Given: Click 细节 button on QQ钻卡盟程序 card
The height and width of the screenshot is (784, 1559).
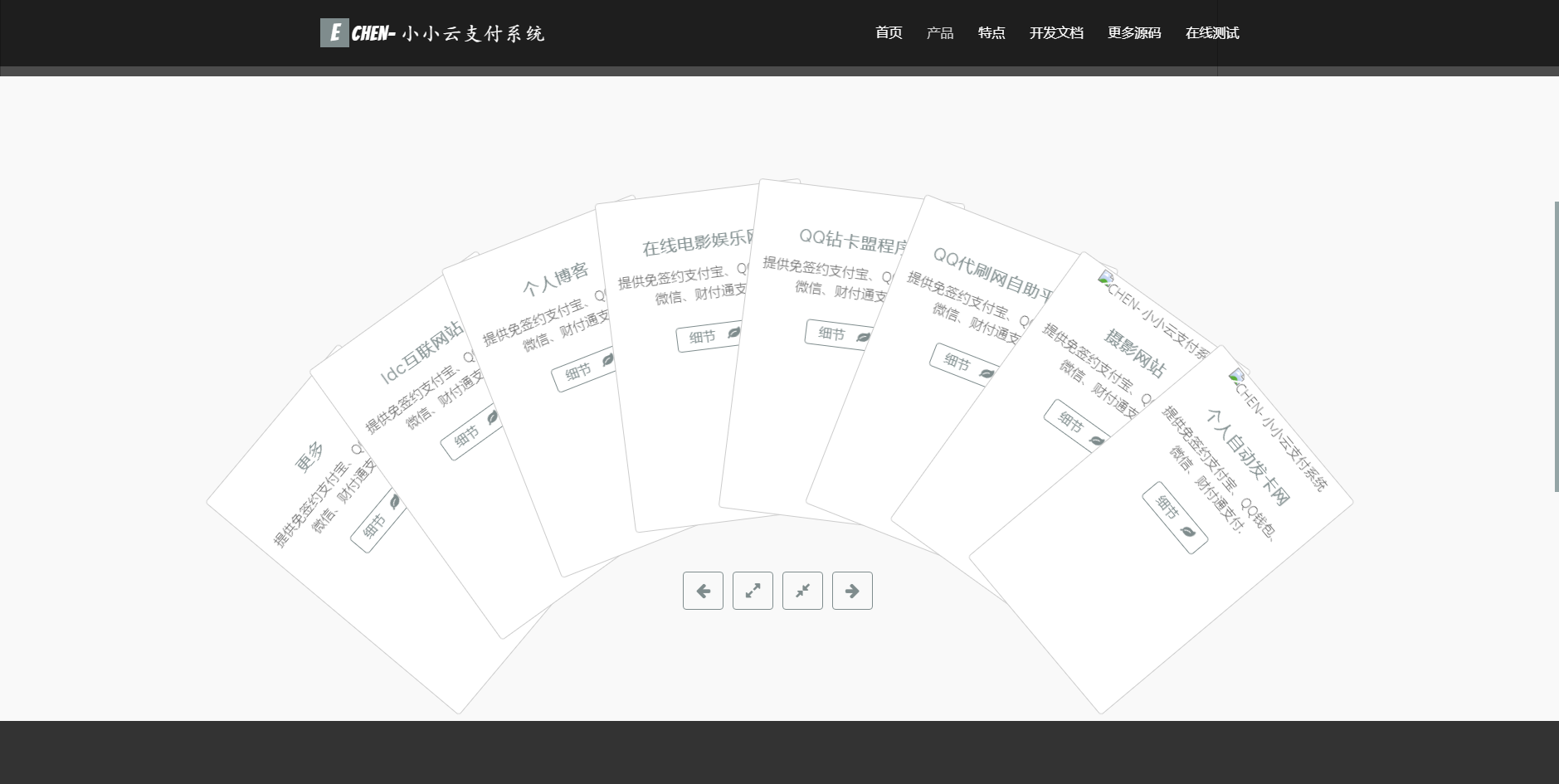Looking at the screenshot, I should [x=839, y=335].
